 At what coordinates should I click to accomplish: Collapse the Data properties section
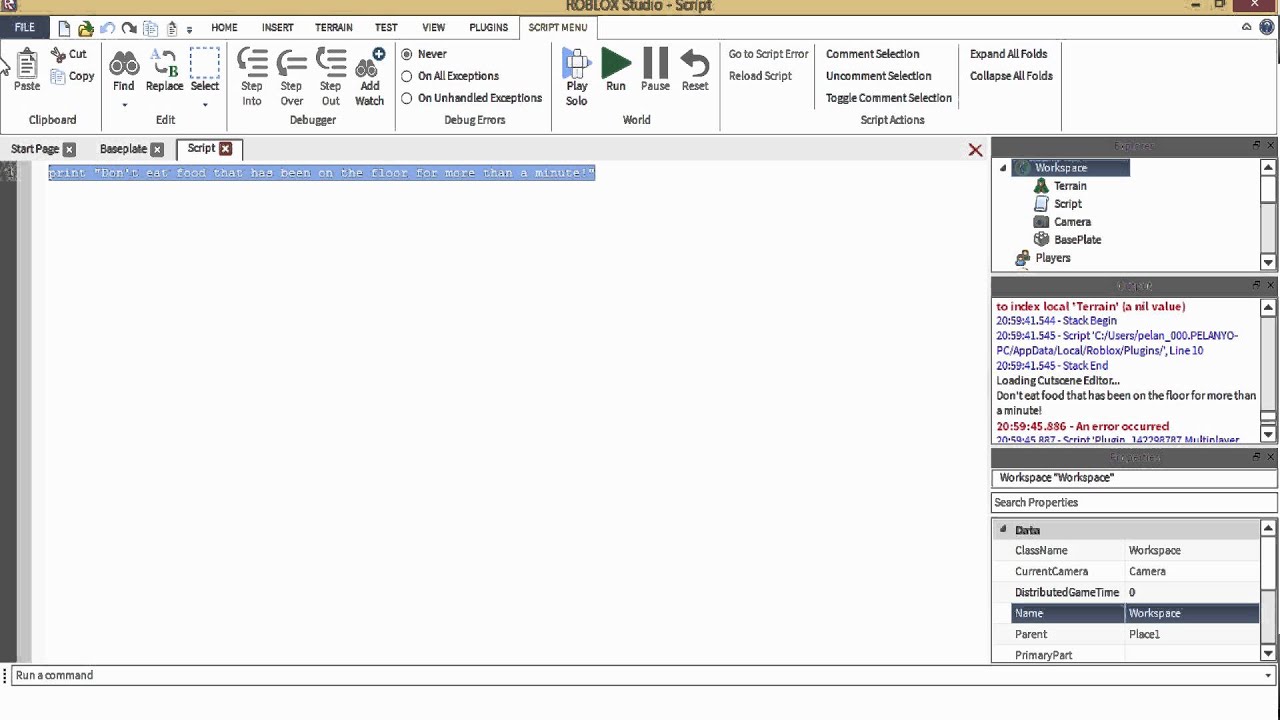point(1003,530)
